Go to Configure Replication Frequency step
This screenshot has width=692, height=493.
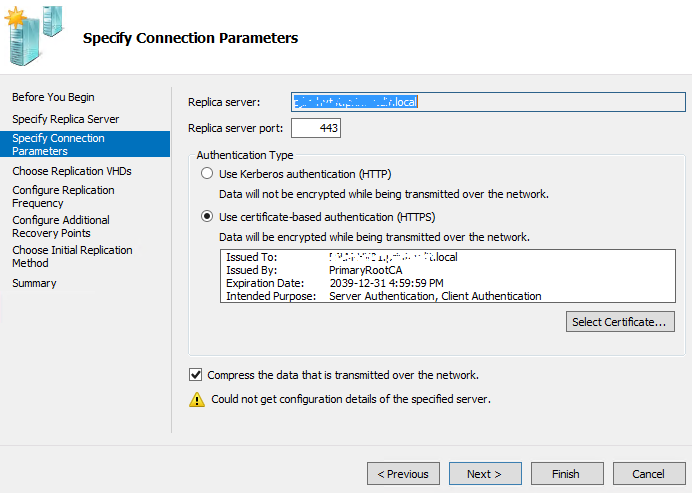(x=63, y=196)
